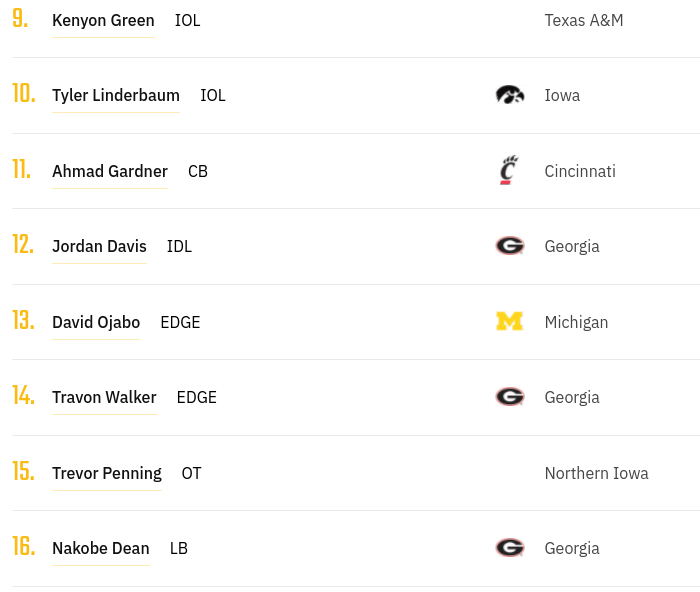
Task: Click the Michigan school name
Action: click(576, 322)
